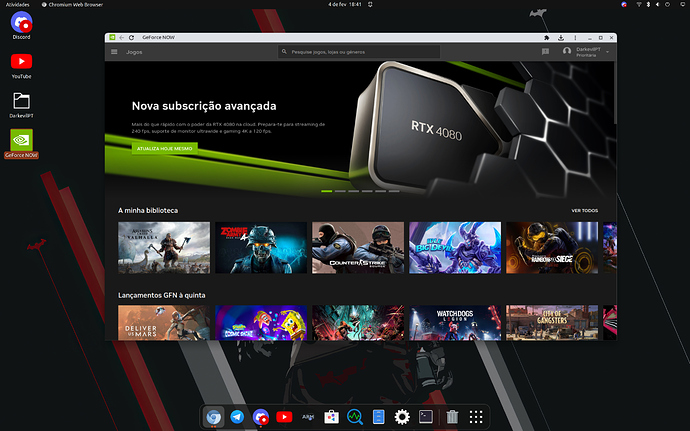Click the DarkevilPT user avatar
The image size is (690, 431).
tap(567, 52)
